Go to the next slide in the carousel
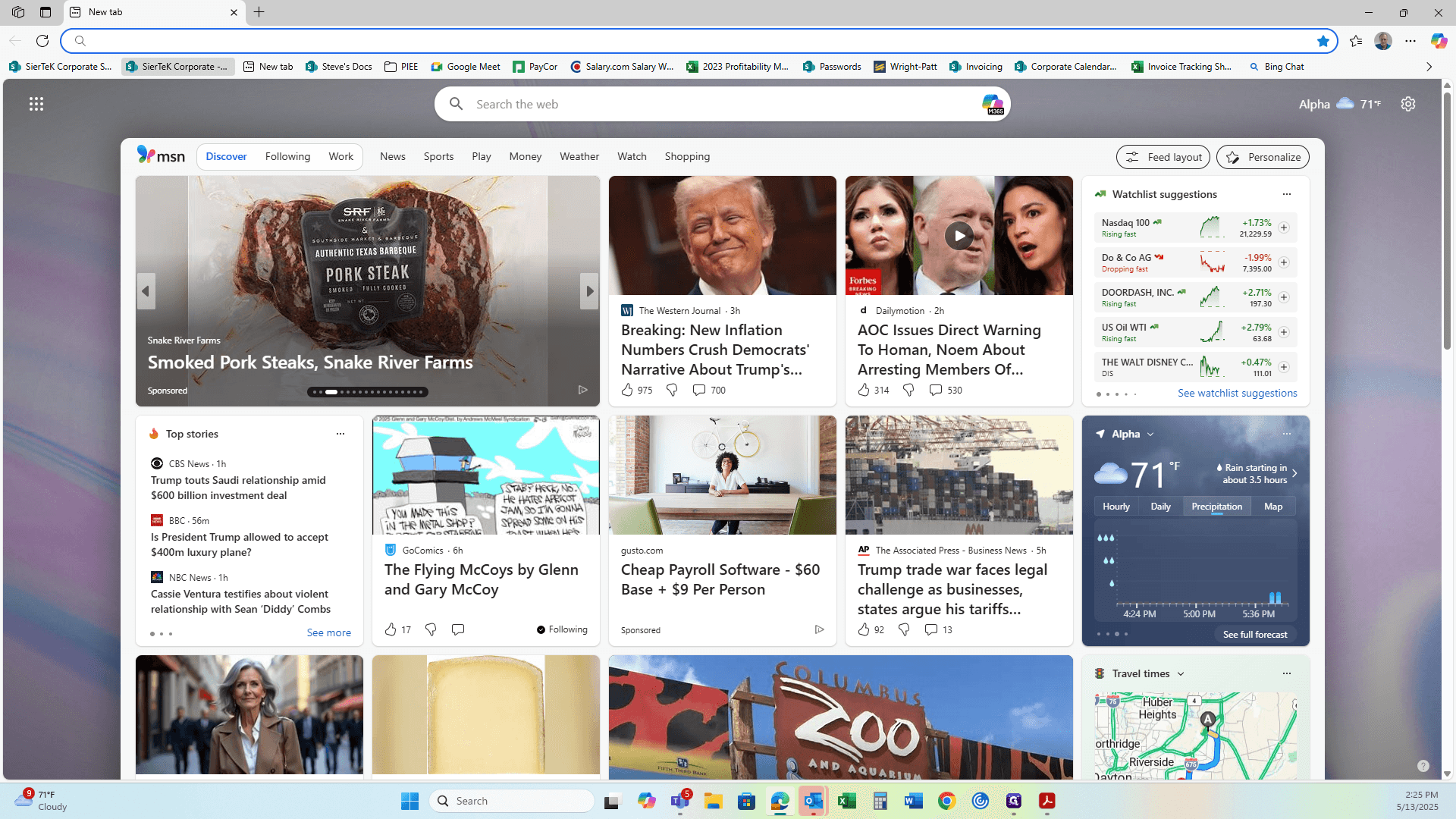 point(589,291)
